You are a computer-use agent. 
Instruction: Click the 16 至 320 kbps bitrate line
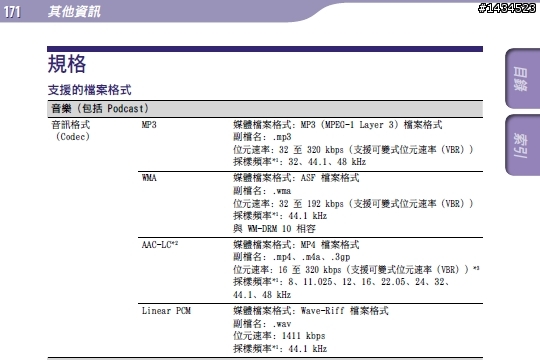[356, 269]
